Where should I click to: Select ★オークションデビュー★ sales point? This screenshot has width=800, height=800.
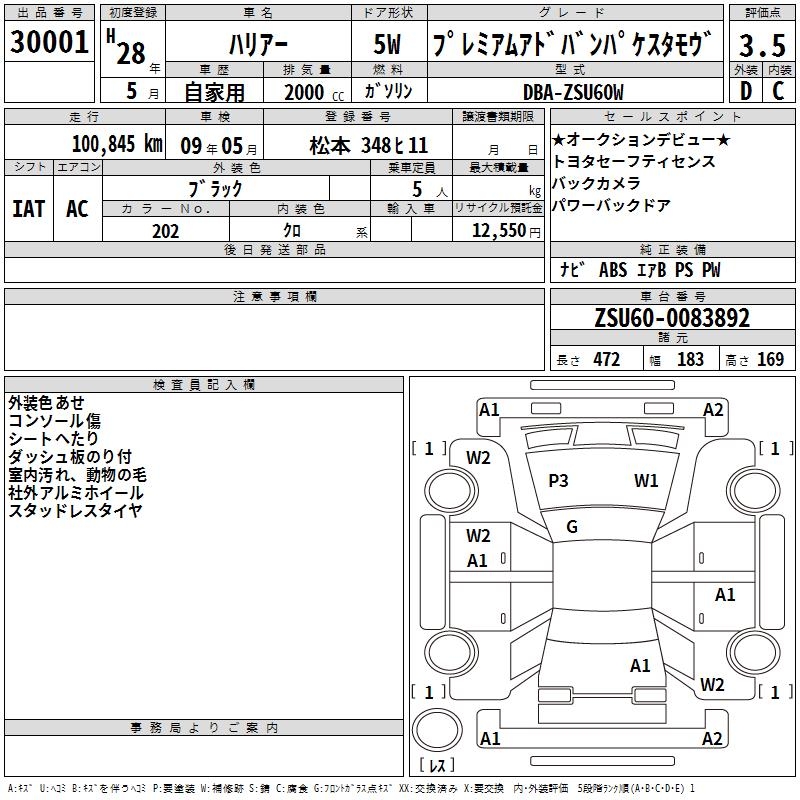(641, 139)
